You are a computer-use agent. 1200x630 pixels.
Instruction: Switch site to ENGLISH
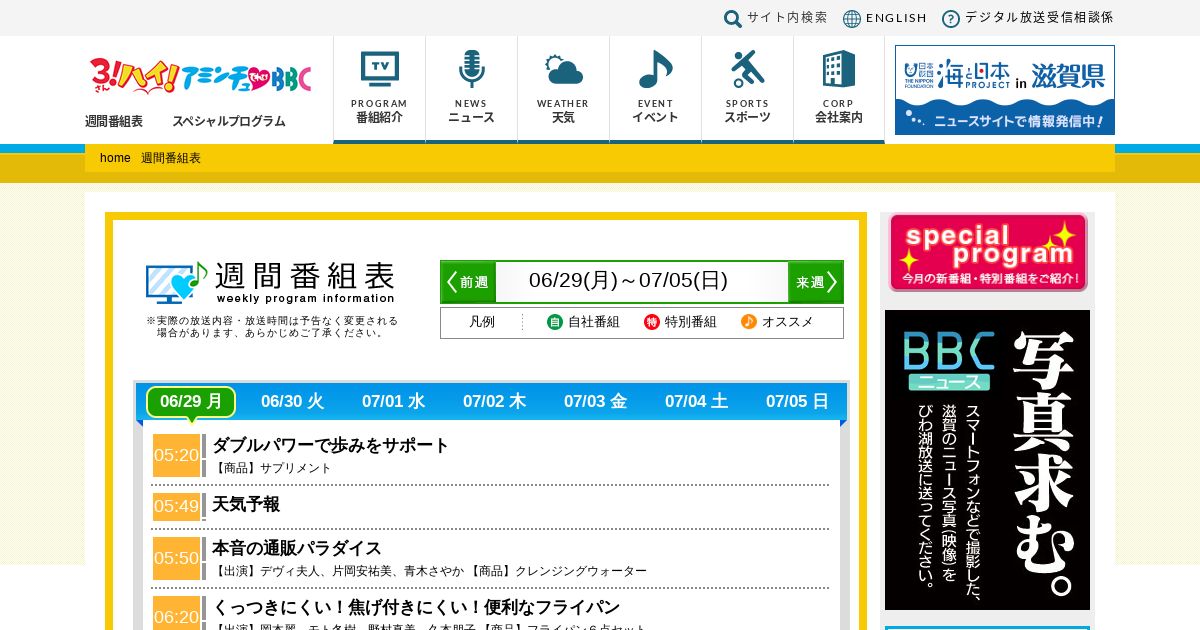point(896,18)
